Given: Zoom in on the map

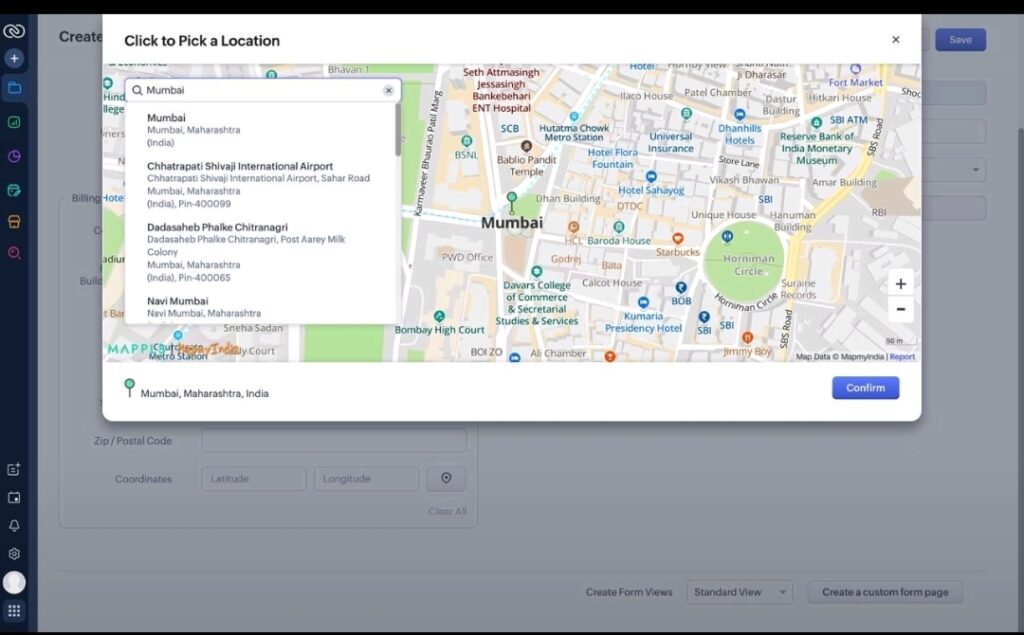Looking at the screenshot, I should pos(900,284).
